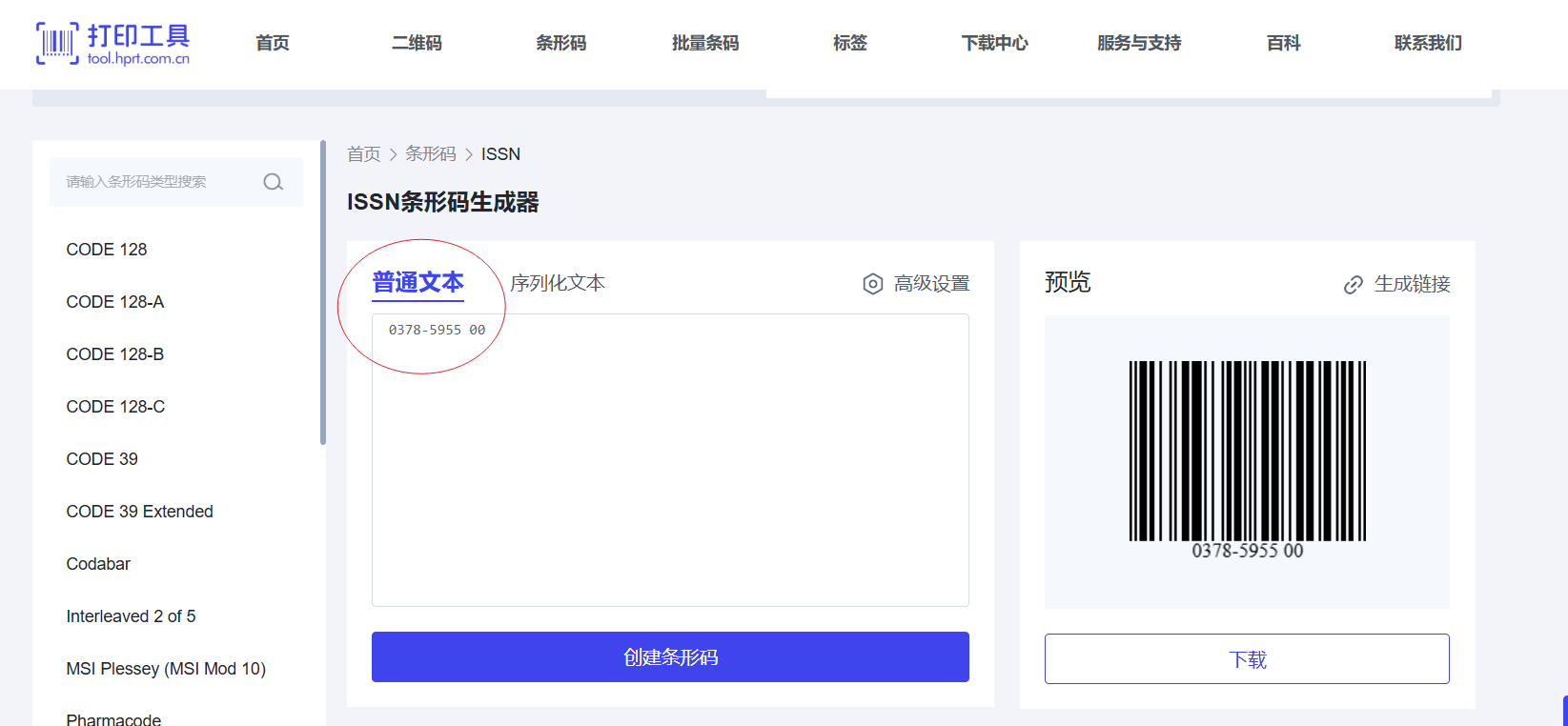The image size is (1568, 726).
Task: Click the sidebar list scrollbar
Action: (323, 292)
